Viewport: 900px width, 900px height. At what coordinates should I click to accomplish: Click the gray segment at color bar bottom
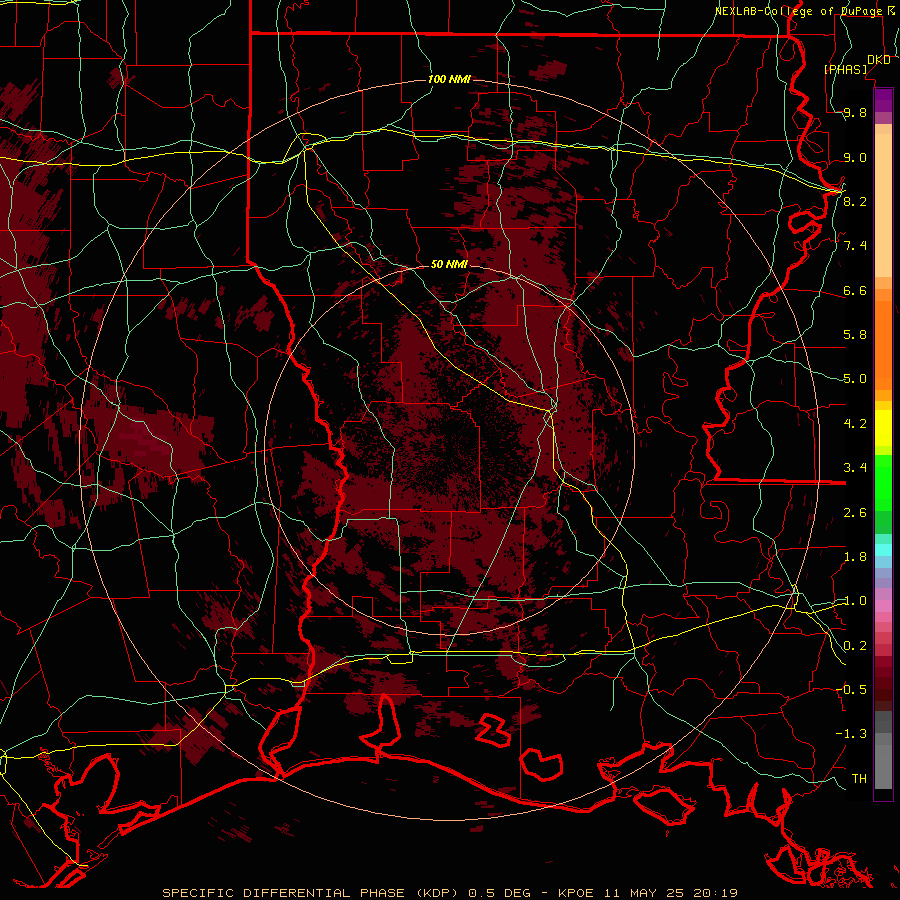pos(883,752)
